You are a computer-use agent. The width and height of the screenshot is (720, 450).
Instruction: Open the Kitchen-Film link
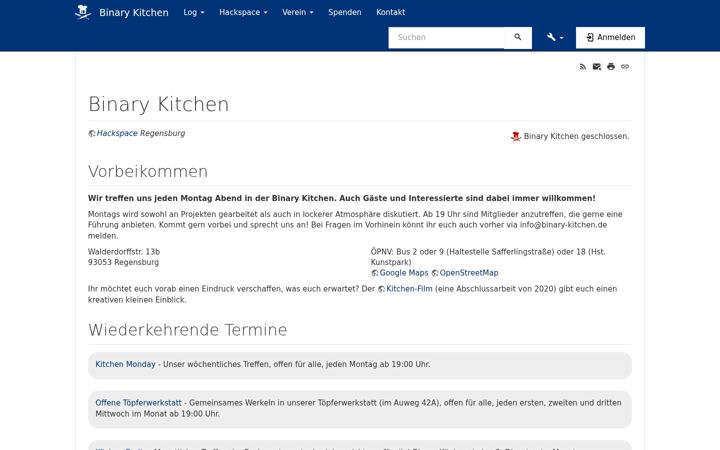(409, 289)
